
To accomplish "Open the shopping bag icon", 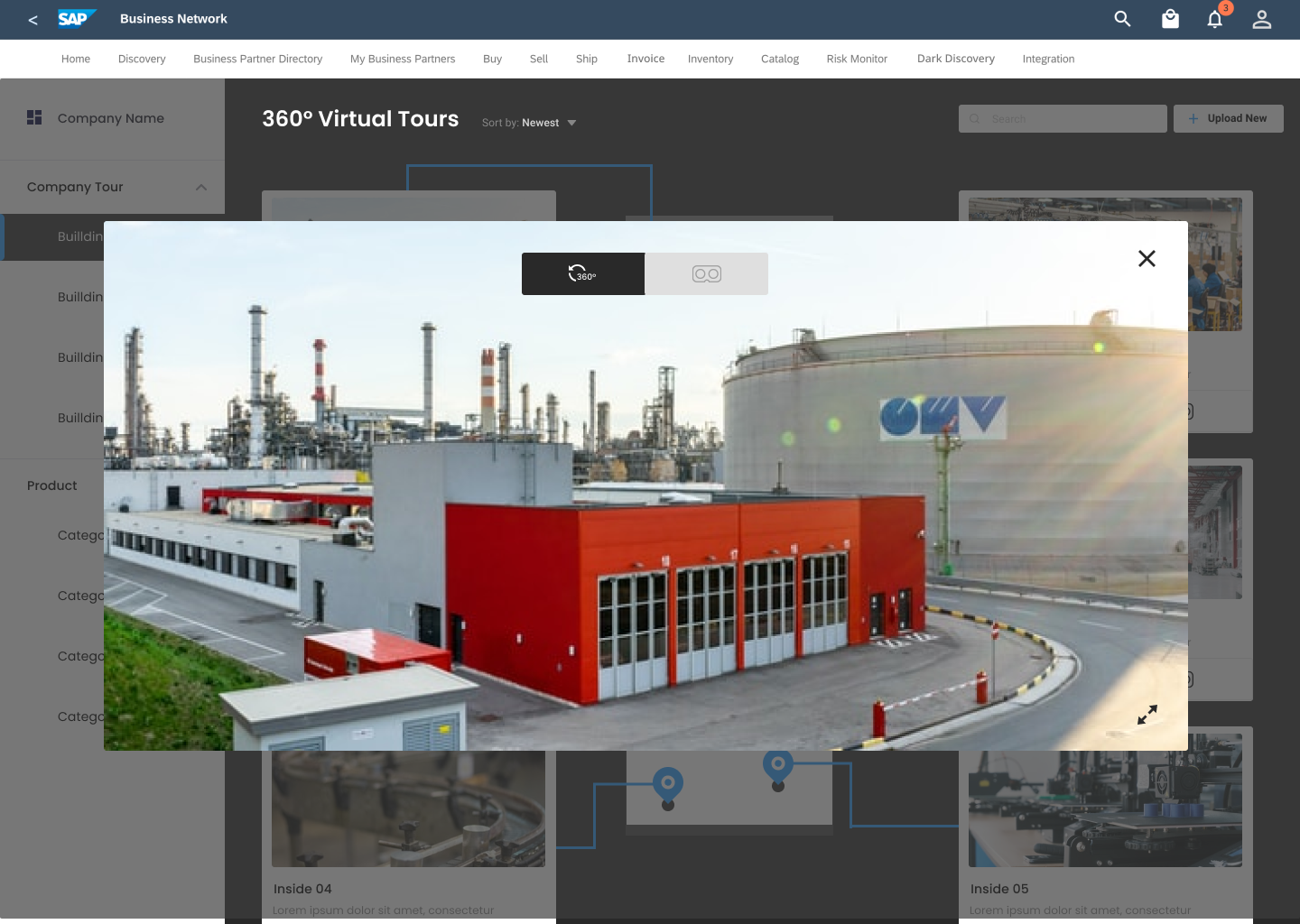I will coord(1170,19).
